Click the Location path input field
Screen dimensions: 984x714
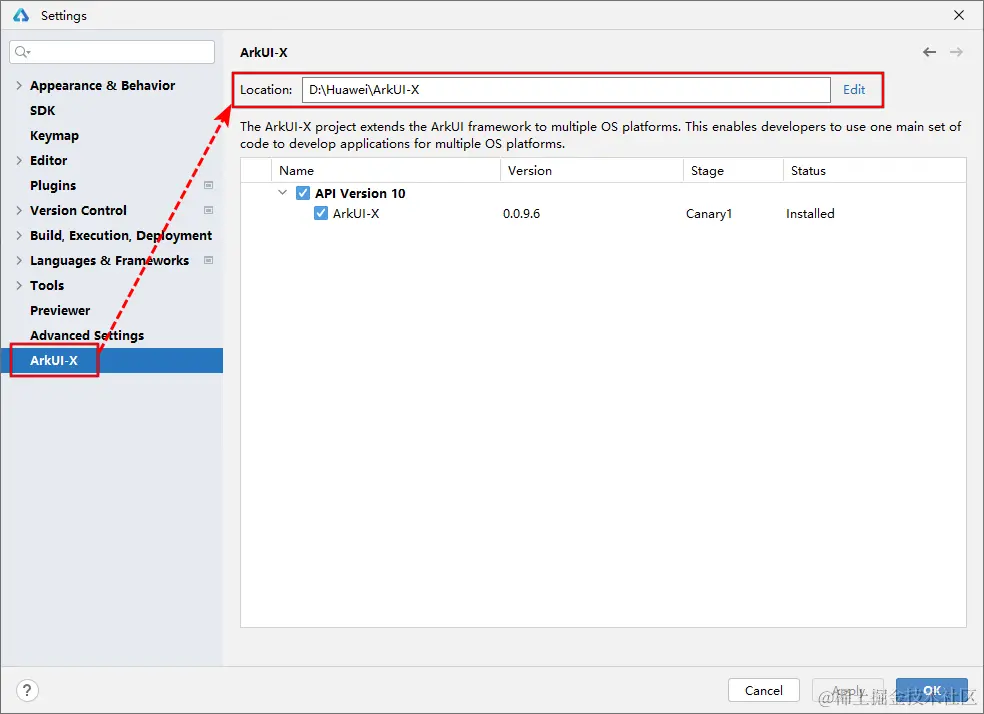pyautogui.click(x=566, y=90)
